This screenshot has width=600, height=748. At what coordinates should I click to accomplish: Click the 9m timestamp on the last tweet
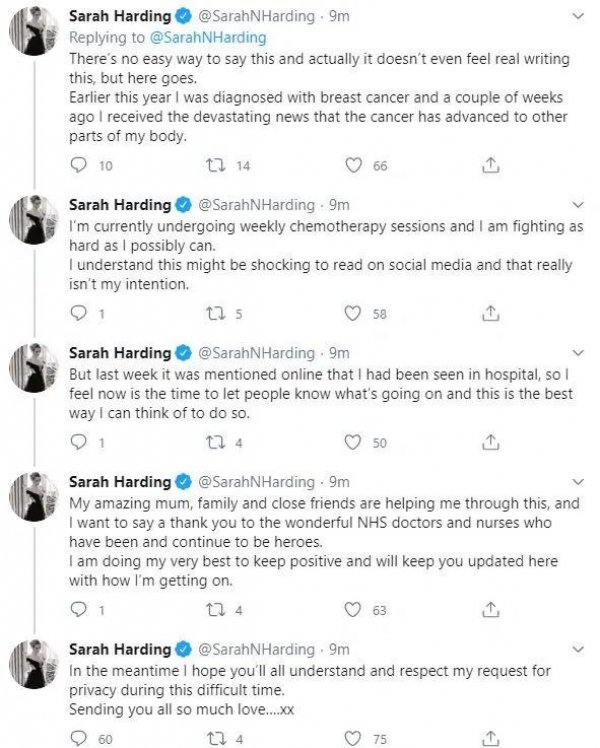pyautogui.click(x=339, y=650)
